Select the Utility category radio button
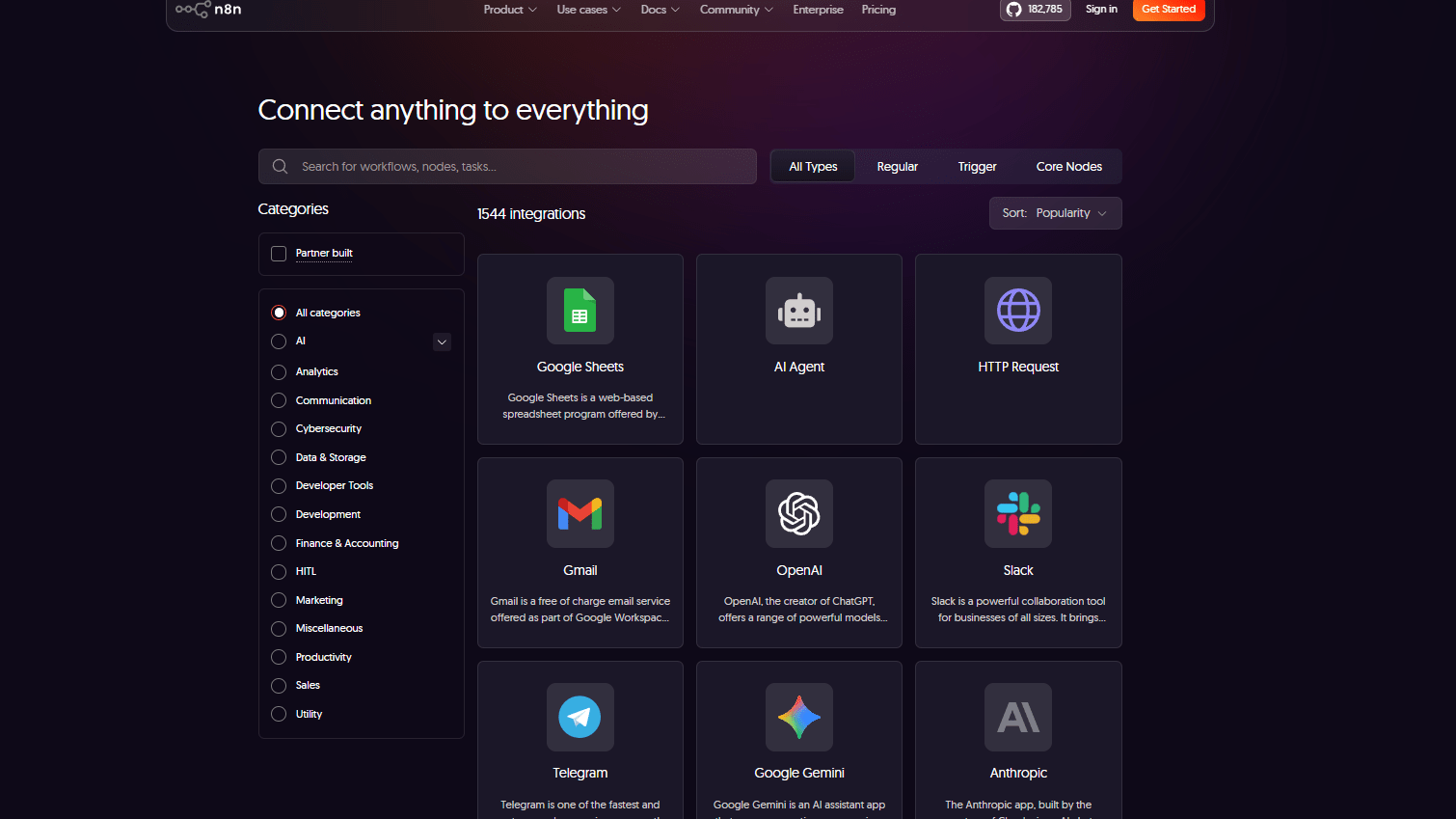Image resolution: width=1456 pixels, height=819 pixels. pyautogui.click(x=279, y=714)
